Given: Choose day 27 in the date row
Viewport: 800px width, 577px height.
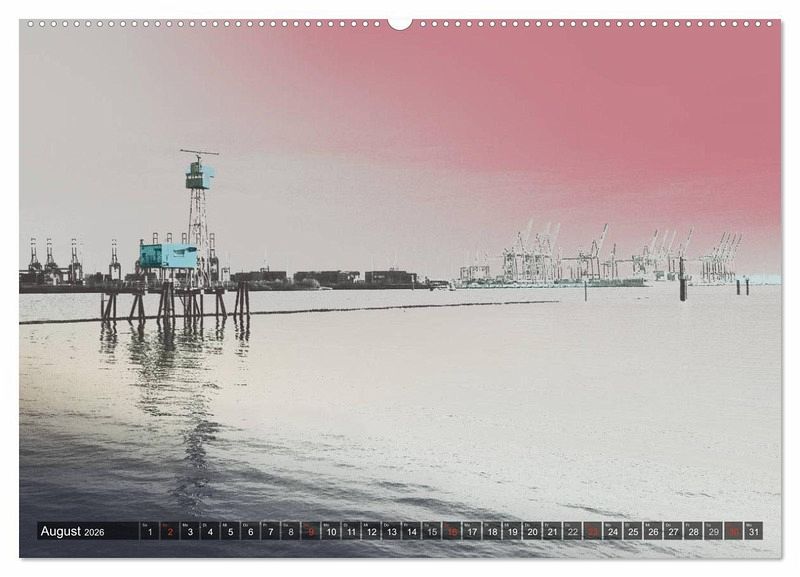Looking at the screenshot, I should [x=673, y=531].
